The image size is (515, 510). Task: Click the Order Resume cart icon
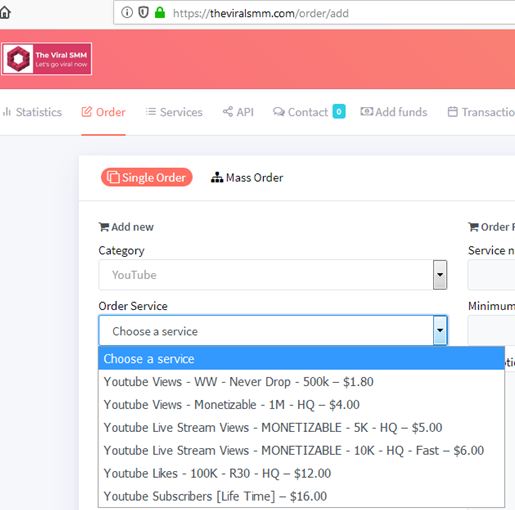click(x=473, y=227)
